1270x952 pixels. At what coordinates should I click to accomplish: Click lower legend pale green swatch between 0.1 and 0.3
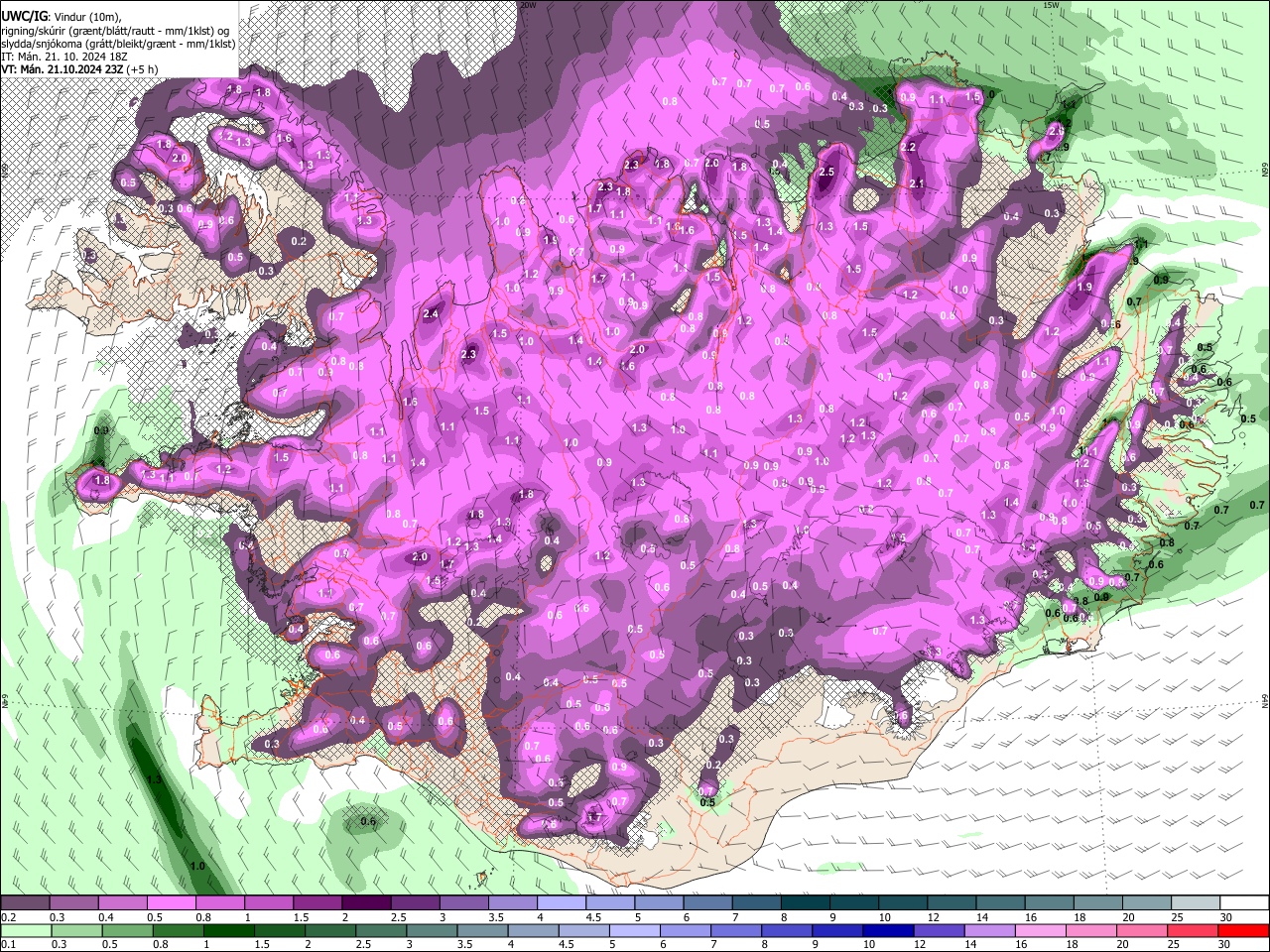pos(25,930)
